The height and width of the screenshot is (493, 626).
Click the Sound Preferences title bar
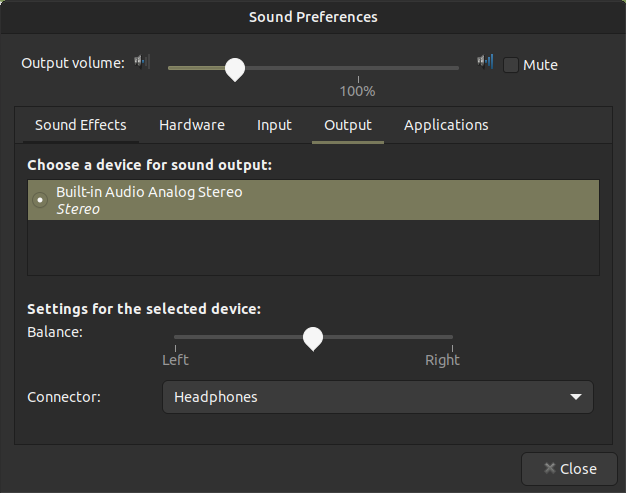pyautogui.click(x=313, y=17)
